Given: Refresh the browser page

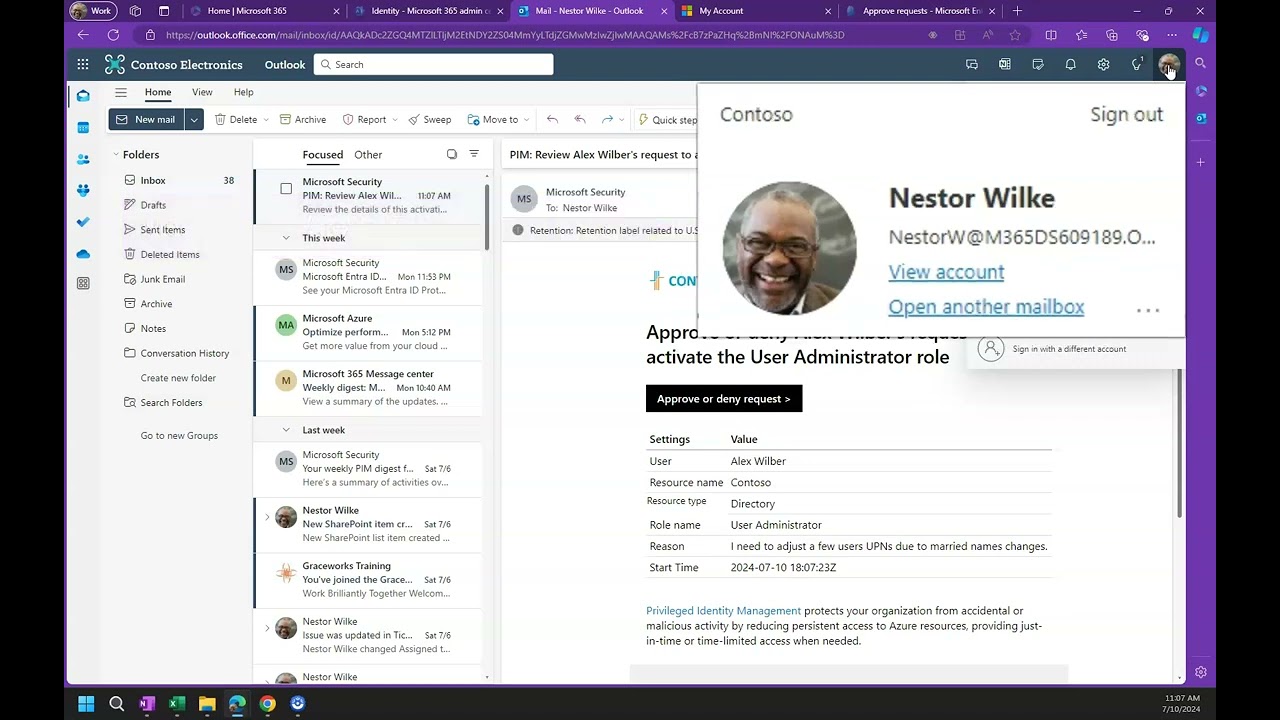Looking at the screenshot, I should point(113,35).
